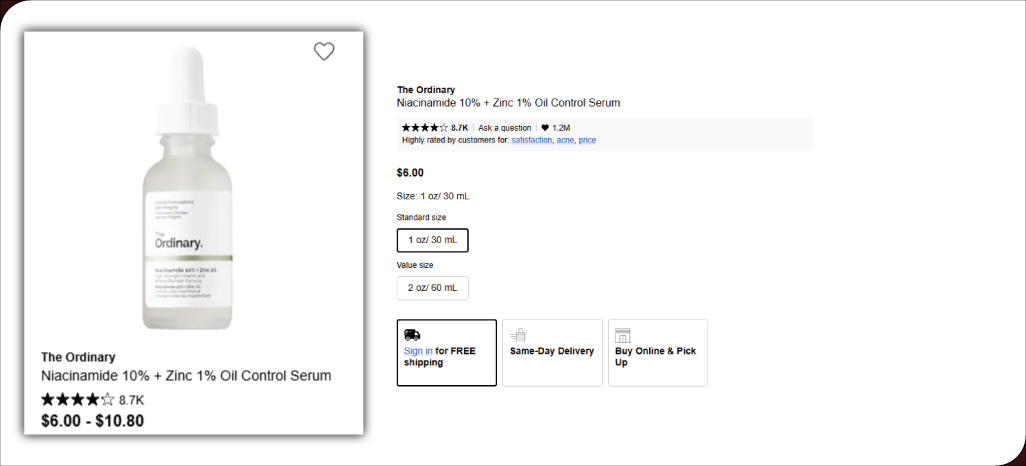Click the star rating in product details

pyautogui.click(x=424, y=128)
